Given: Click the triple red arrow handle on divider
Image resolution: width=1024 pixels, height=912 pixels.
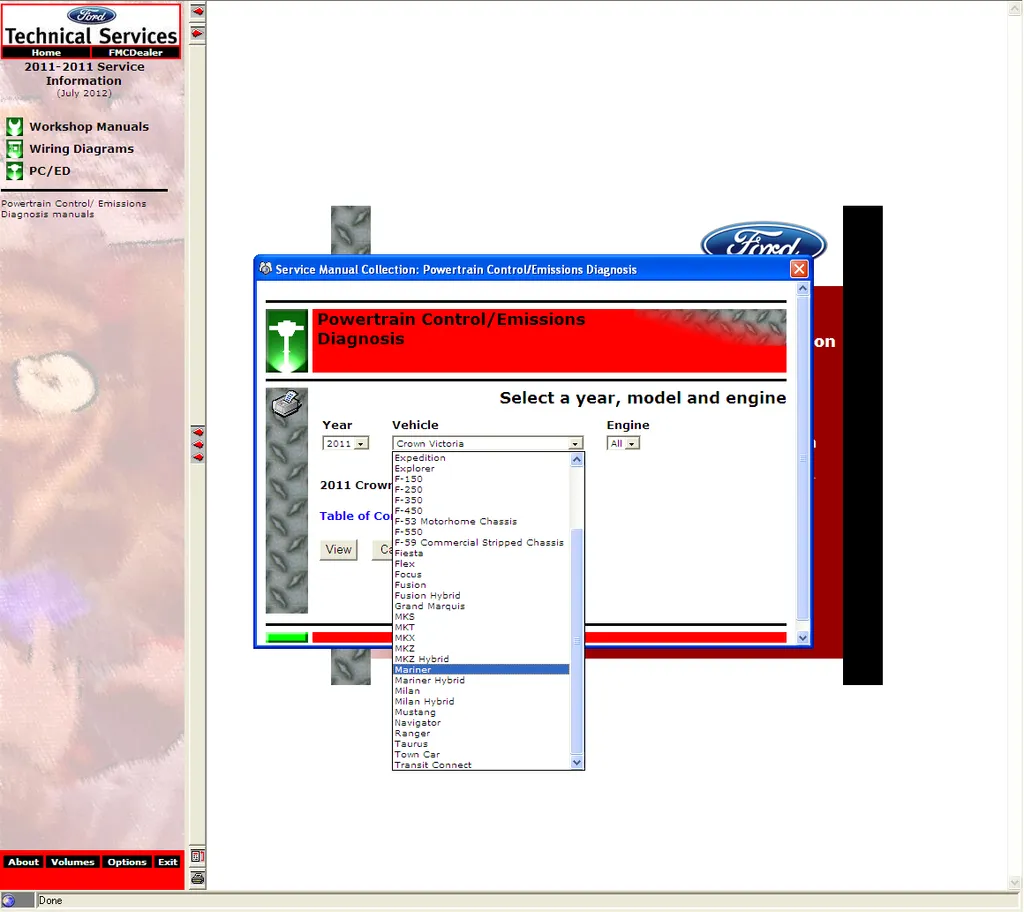Looking at the screenshot, I should click(198, 444).
